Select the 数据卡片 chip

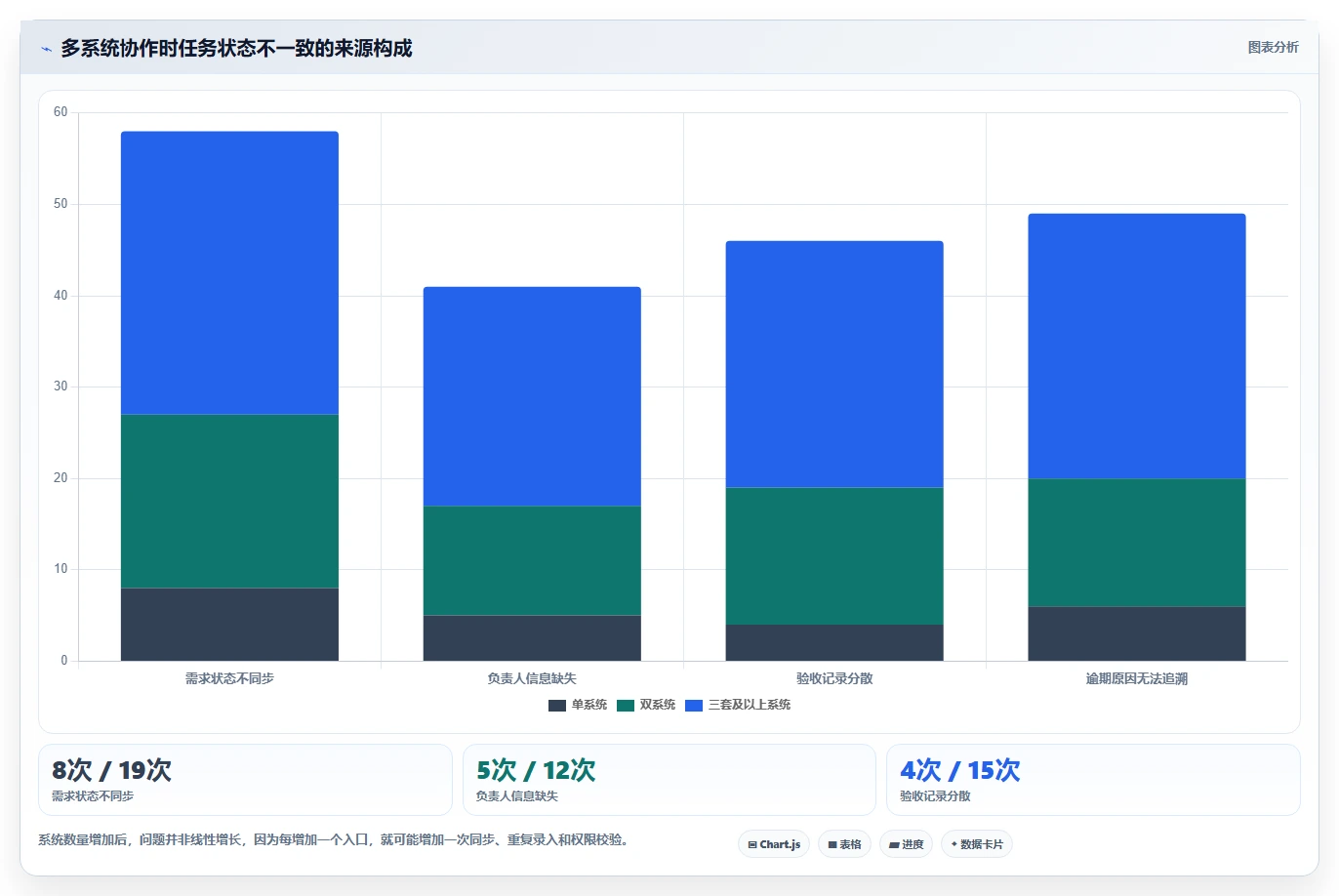976,844
